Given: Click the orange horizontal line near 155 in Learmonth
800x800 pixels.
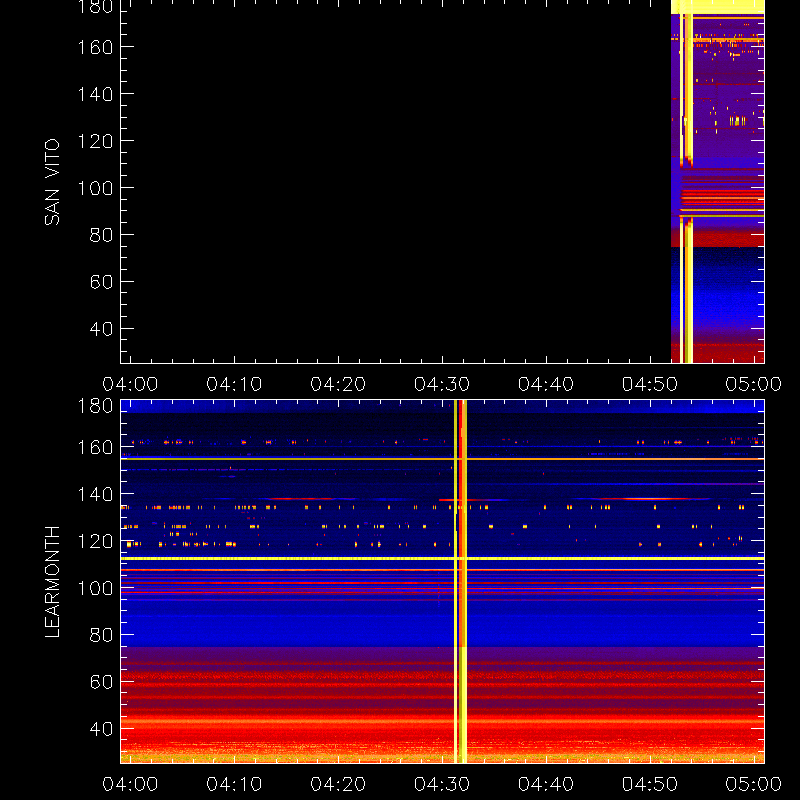Looking at the screenshot, I should tap(442, 459).
